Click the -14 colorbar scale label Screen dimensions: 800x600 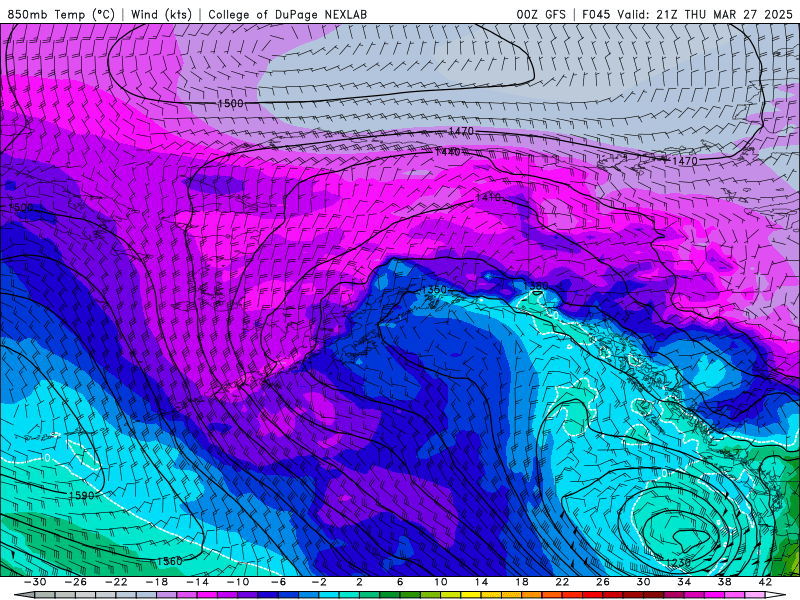(x=197, y=582)
